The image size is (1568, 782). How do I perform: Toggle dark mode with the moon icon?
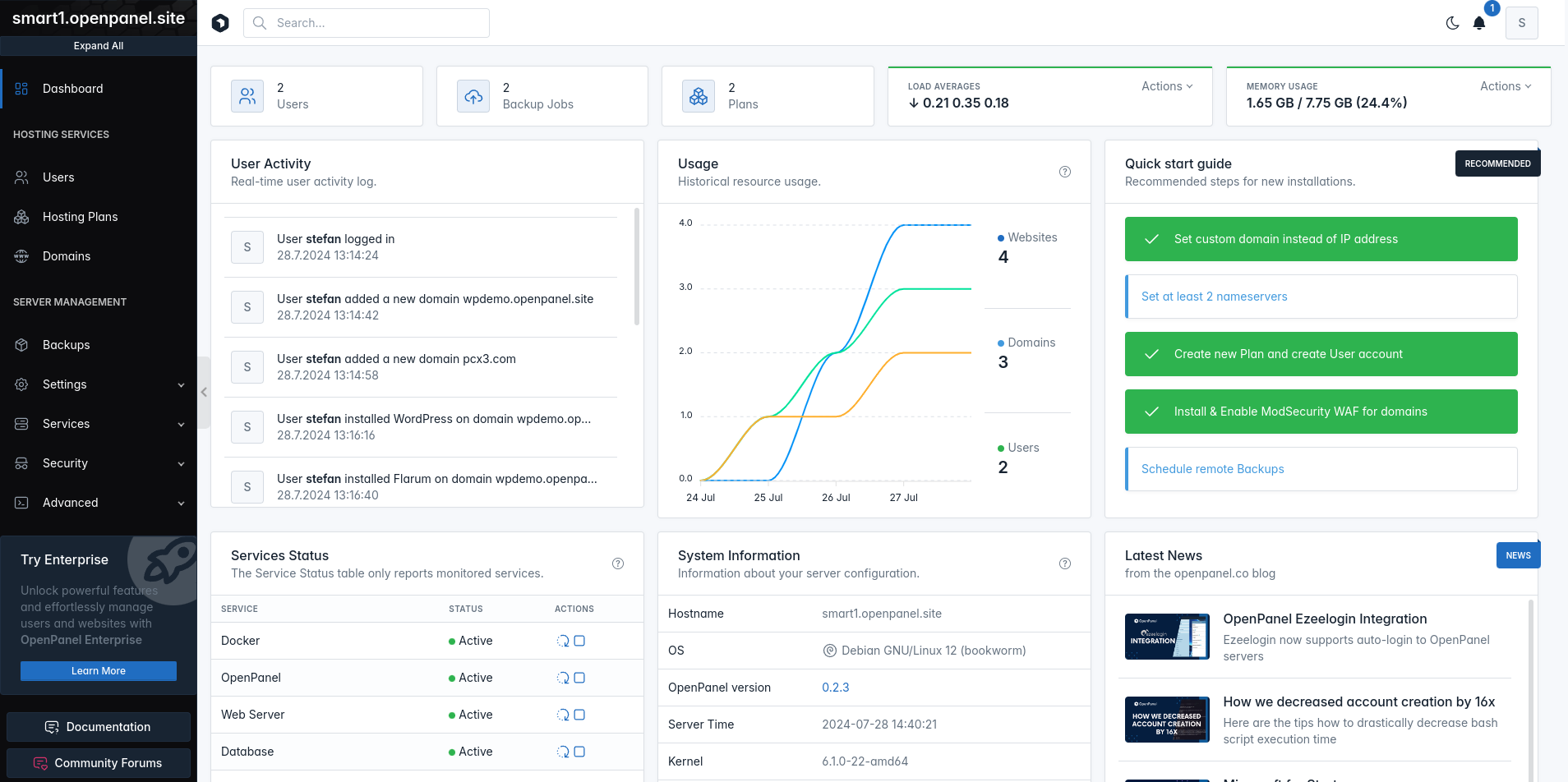tap(1453, 23)
